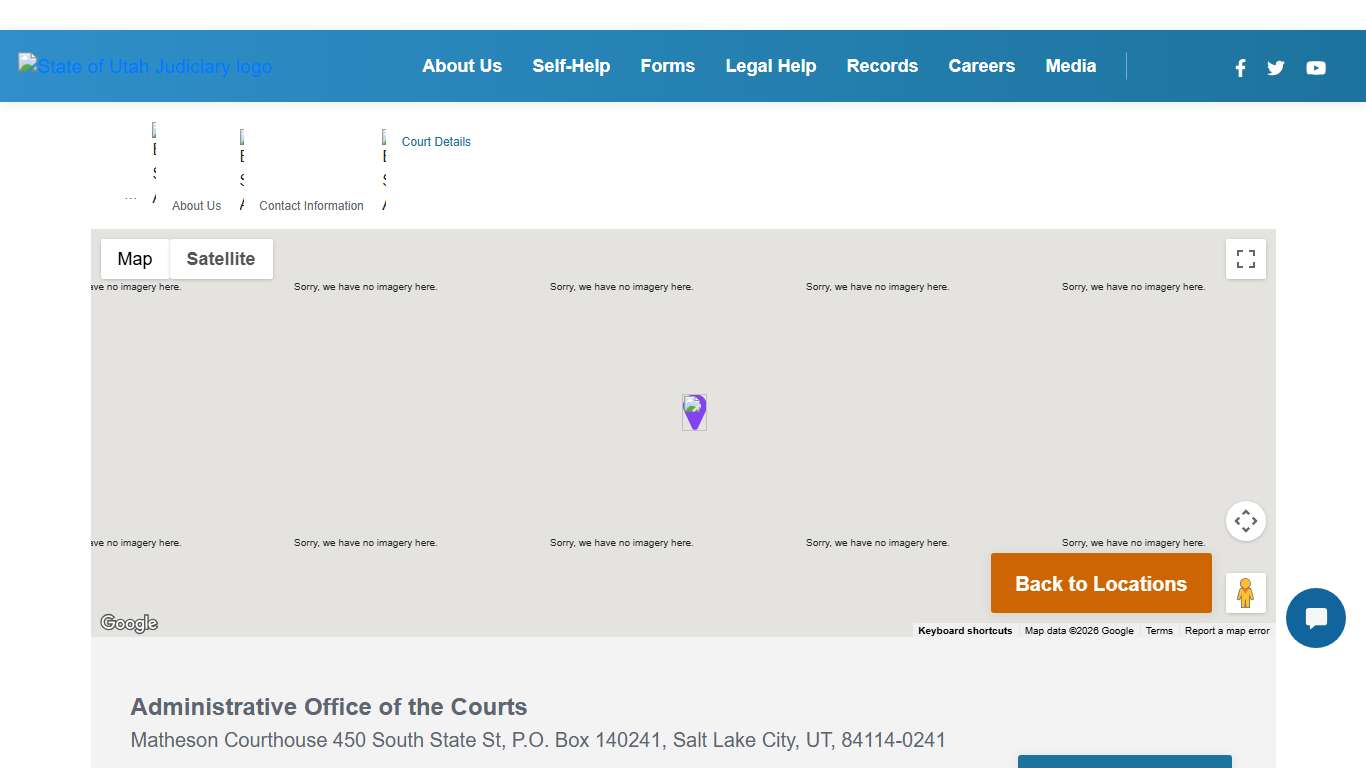1366x768 pixels.
Task: Open the Self-Help navigation menu
Action: coord(571,66)
